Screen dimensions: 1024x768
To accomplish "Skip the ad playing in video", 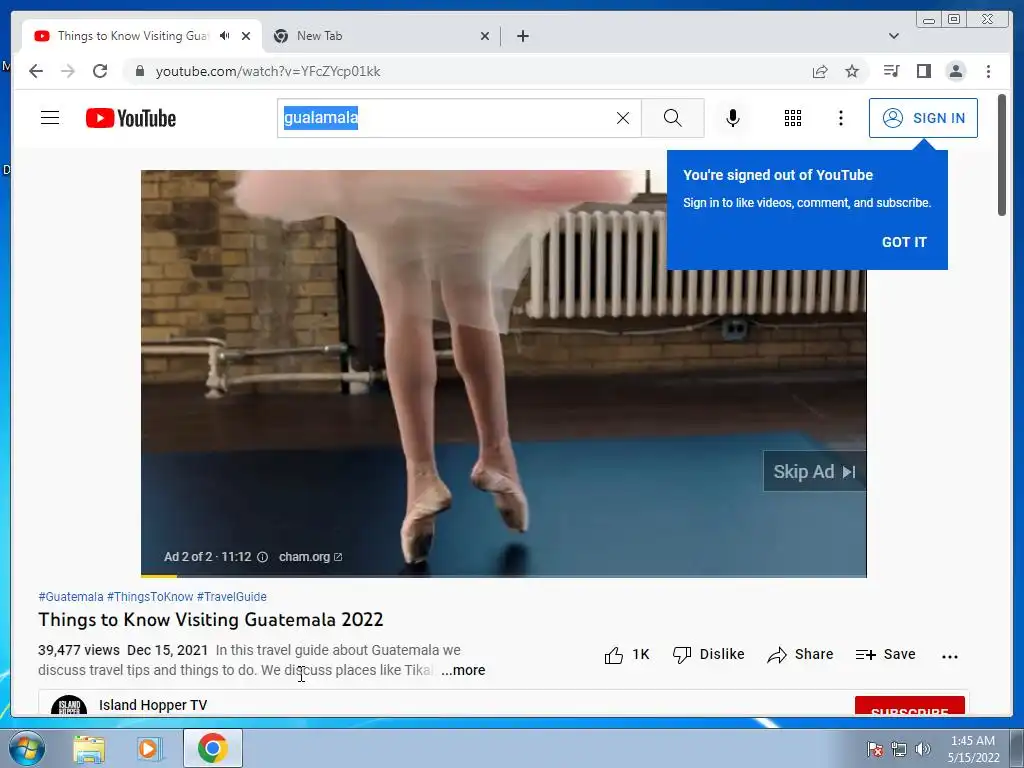I will pyautogui.click(x=814, y=472).
